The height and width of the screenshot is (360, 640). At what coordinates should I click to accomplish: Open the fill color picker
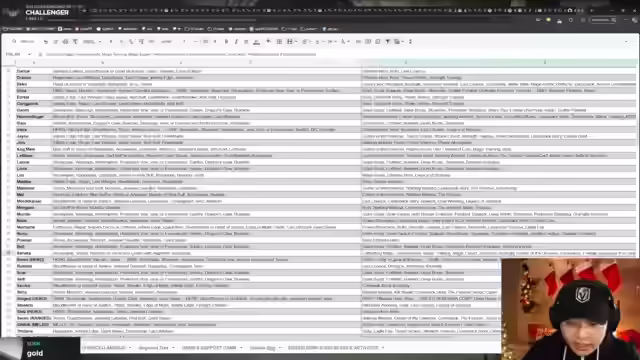point(269,42)
